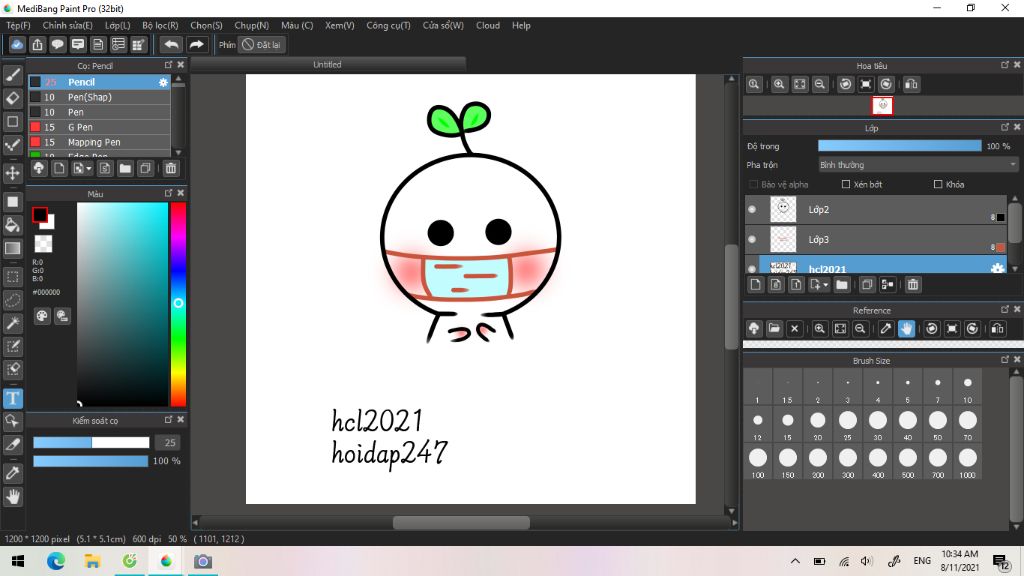Select the Brush tool in left toolbar
The height and width of the screenshot is (576, 1024).
coord(13,74)
